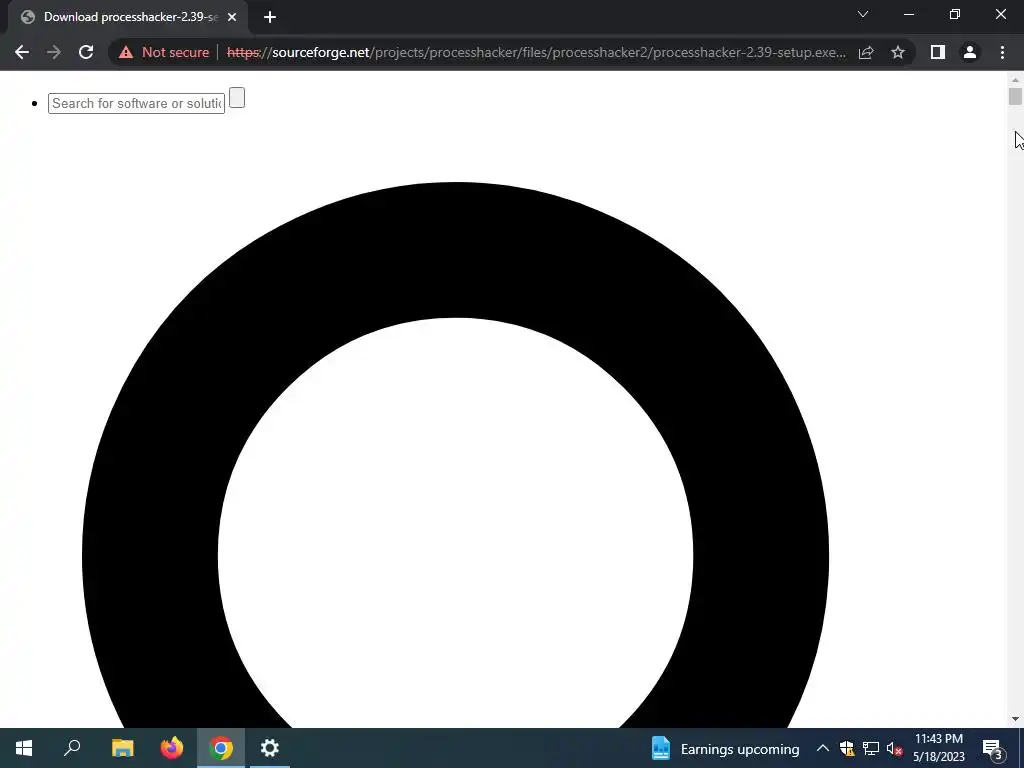The width and height of the screenshot is (1024, 768).
Task: Share this page from the address bar
Action: (866, 52)
